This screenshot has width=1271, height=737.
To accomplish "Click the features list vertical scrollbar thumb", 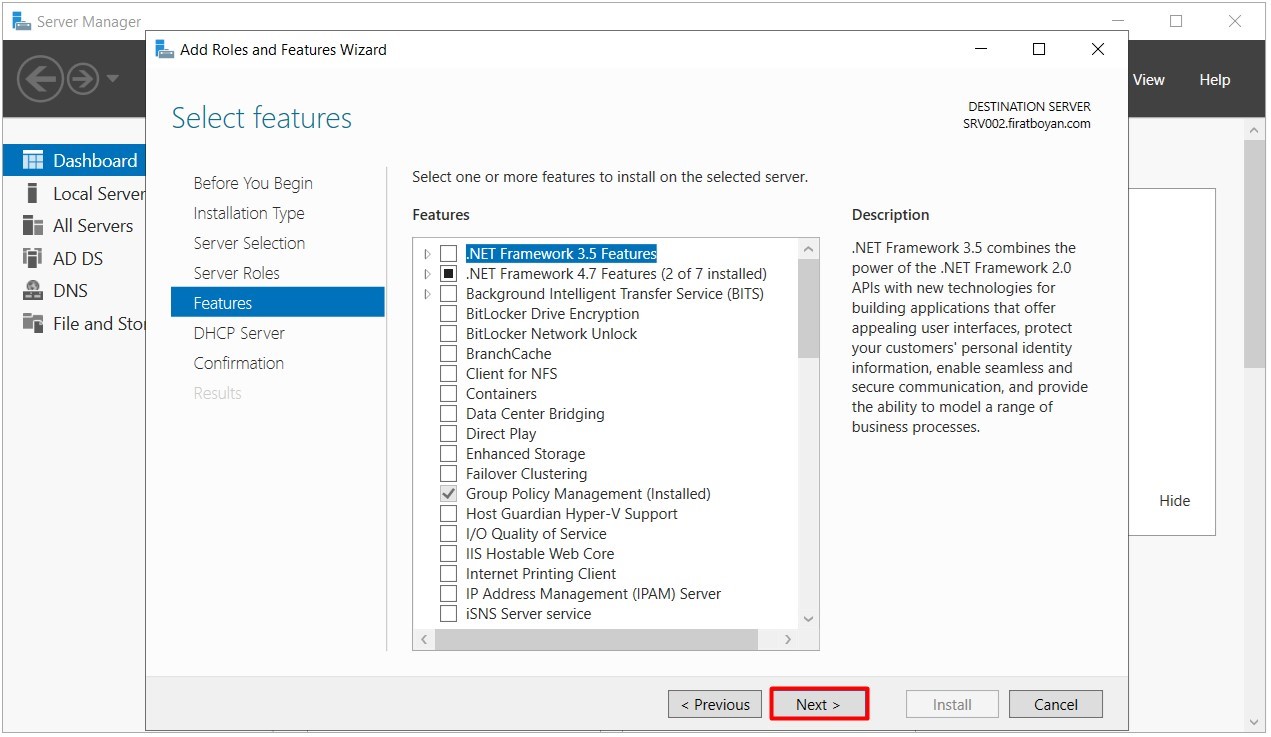I will 809,308.
